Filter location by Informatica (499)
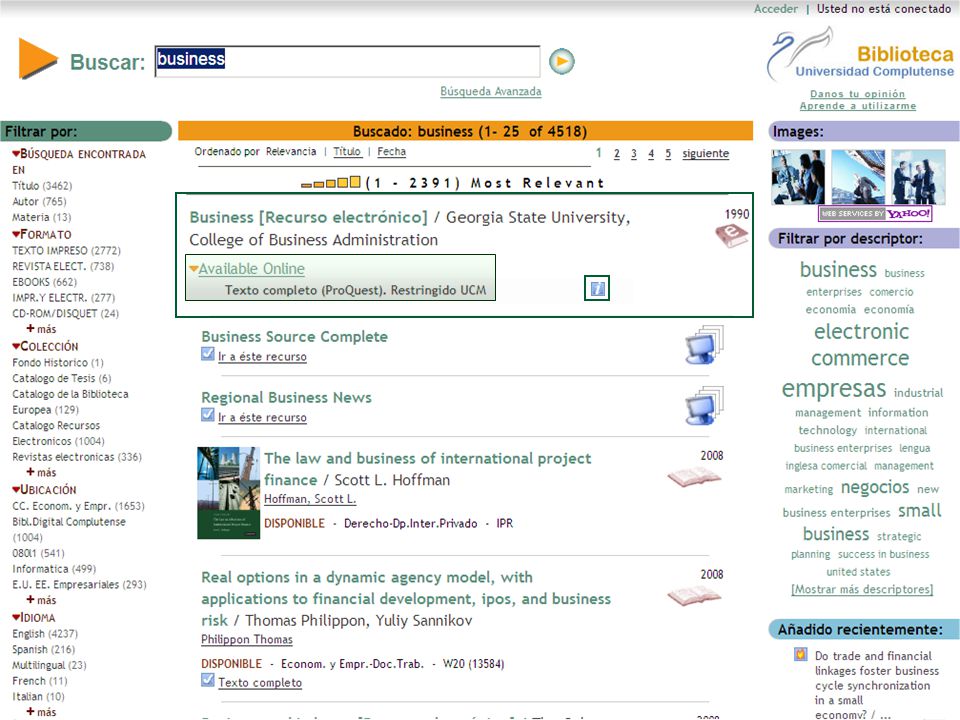The image size is (960, 720). 54,569
